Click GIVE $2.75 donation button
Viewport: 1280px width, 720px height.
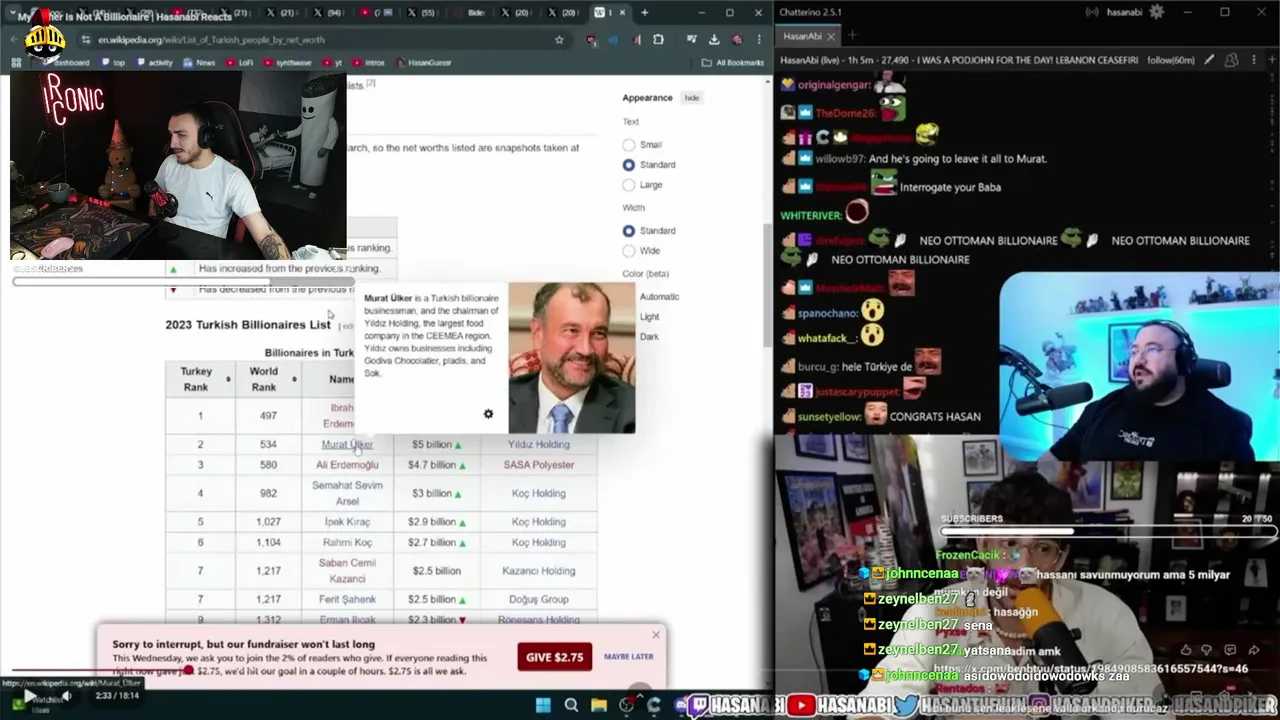coord(554,657)
